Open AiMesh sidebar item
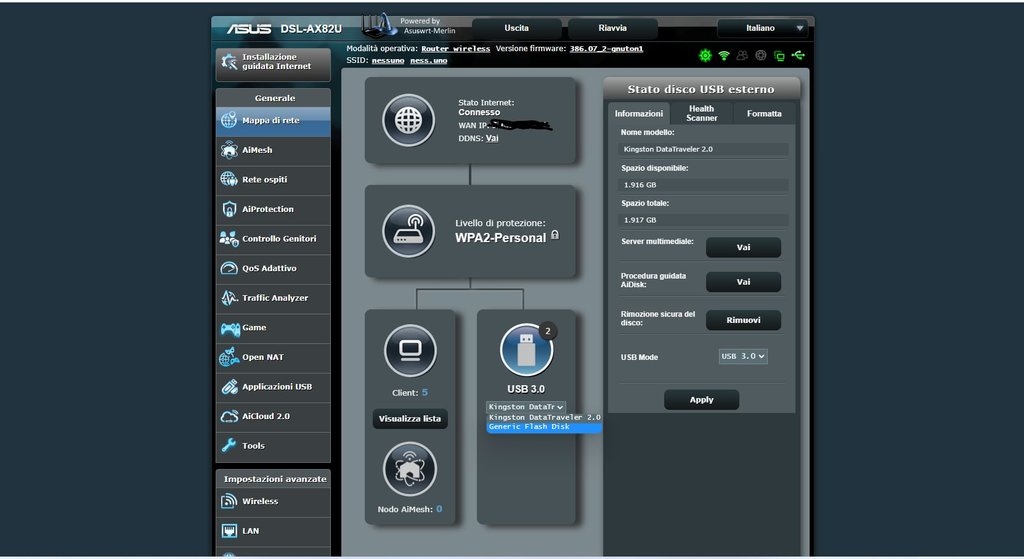 pyautogui.click(x=273, y=150)
